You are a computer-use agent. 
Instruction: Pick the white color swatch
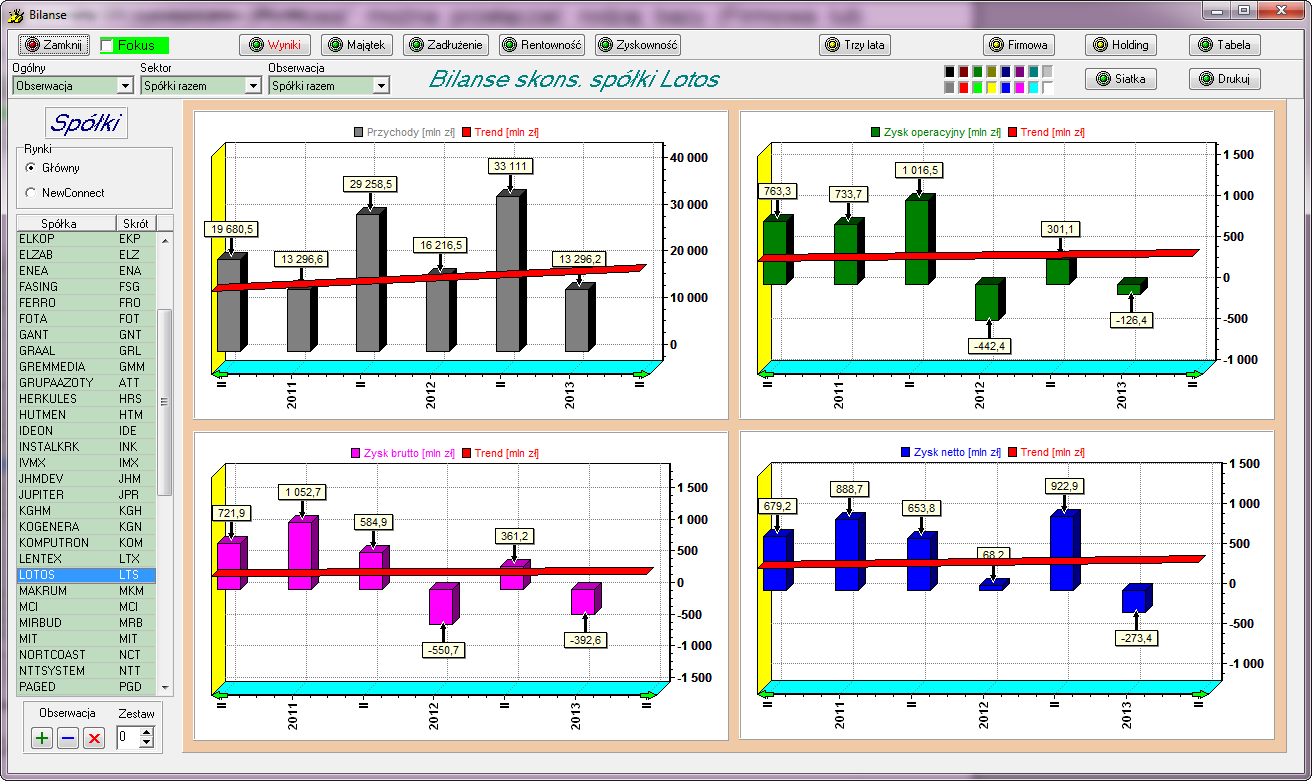pyautogui.click(x=1047, y=87)
